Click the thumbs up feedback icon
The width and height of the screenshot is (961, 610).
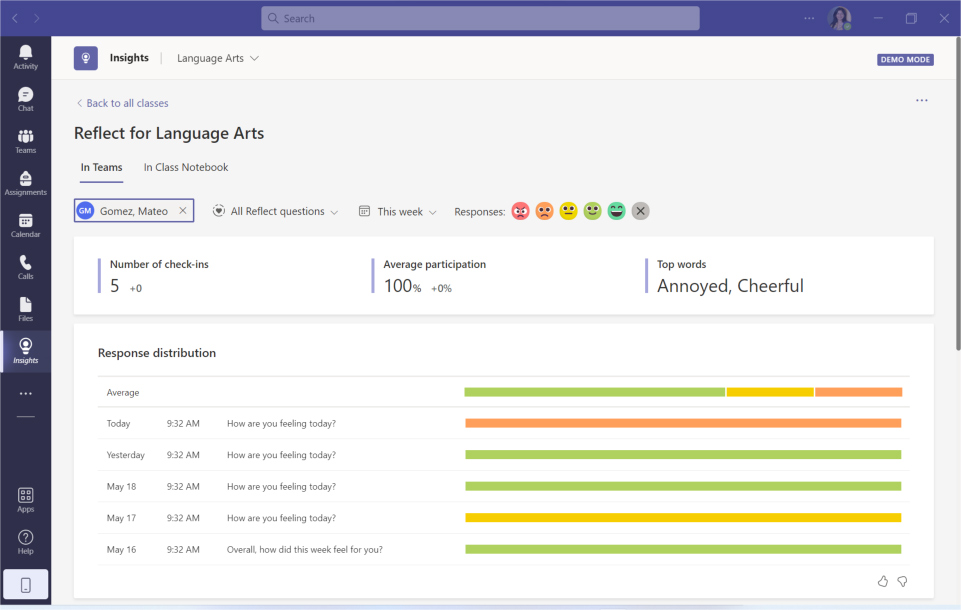coord(882,581)
